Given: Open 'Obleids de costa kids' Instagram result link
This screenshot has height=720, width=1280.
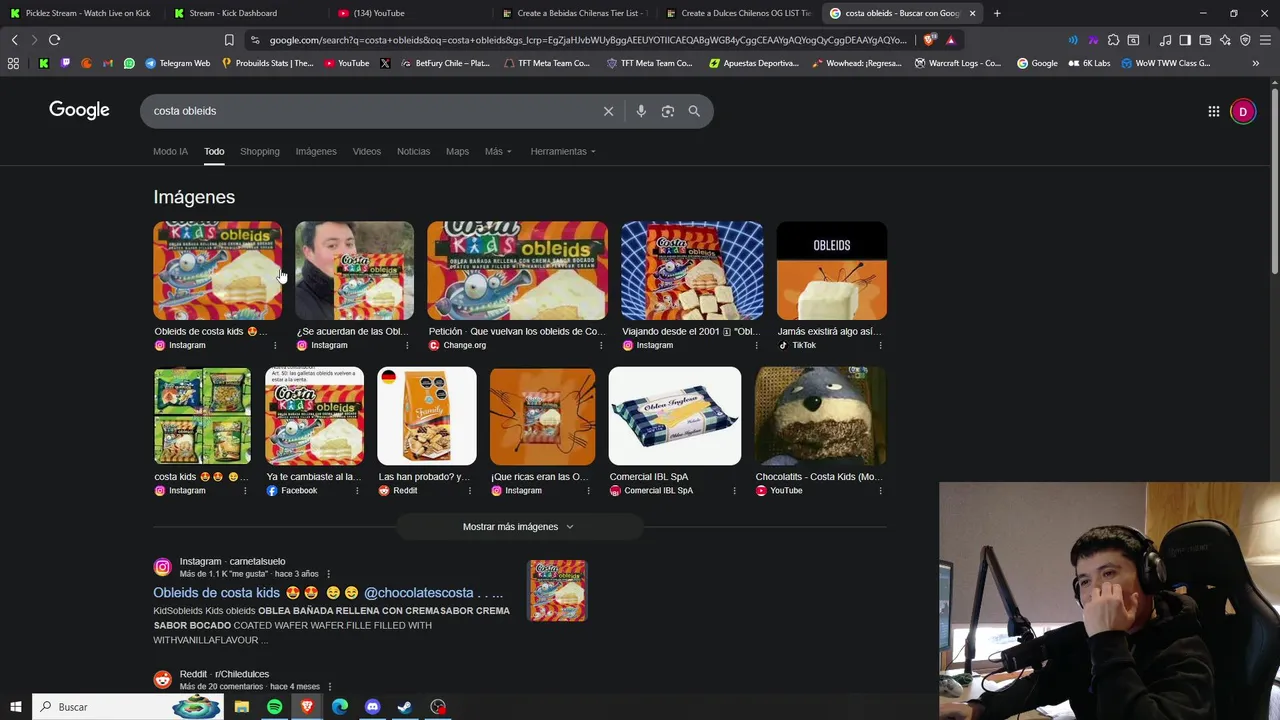Looking at the screenshot, I should click(x=327, y=593).
